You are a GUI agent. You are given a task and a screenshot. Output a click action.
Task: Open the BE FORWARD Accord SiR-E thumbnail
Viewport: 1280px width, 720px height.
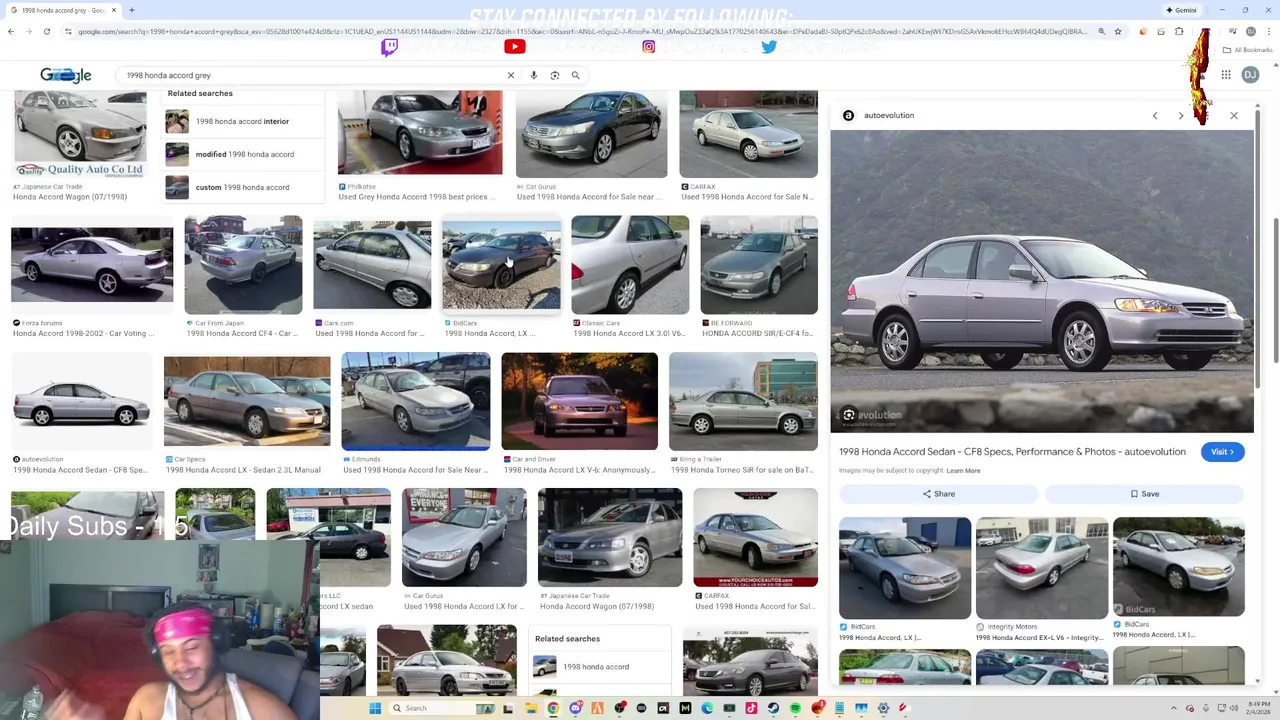tap(759, 265)
